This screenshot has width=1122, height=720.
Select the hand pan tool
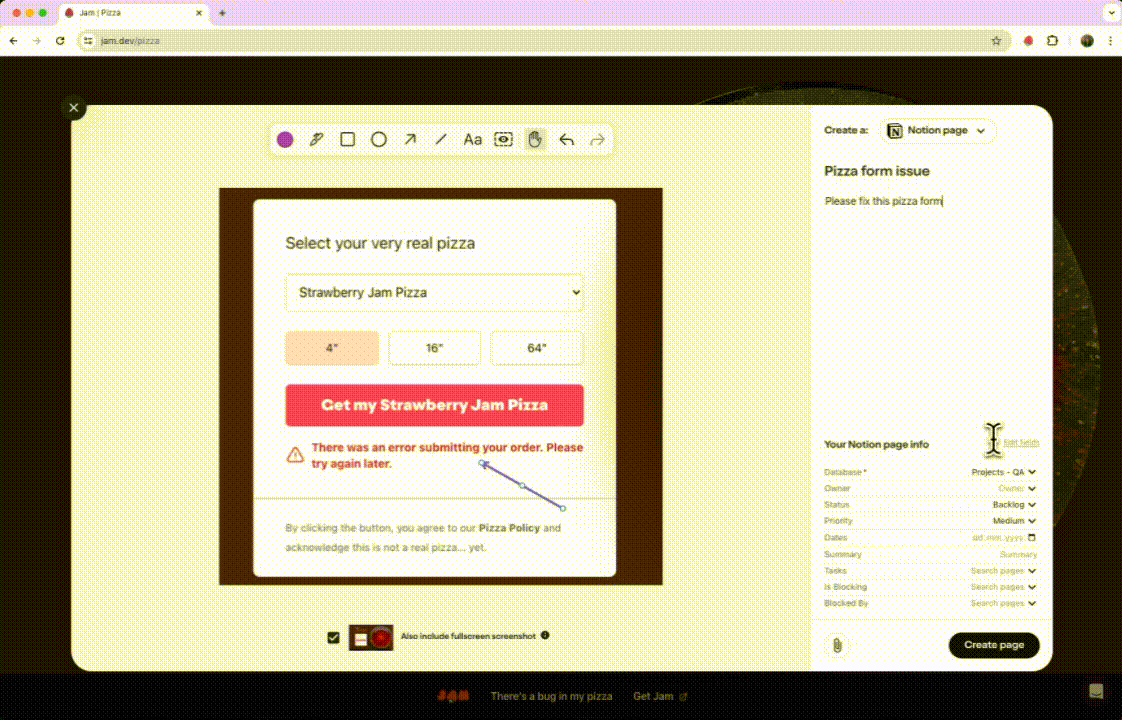(535, 140)
